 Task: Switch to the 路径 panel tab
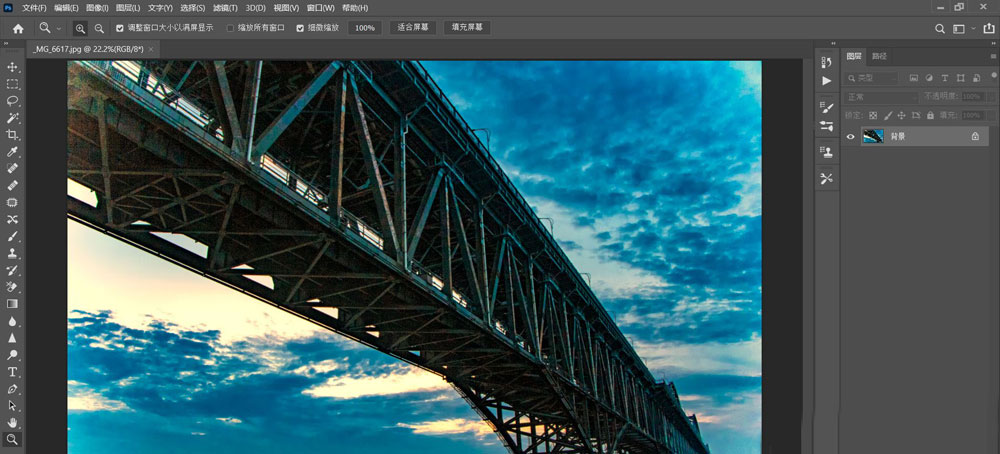pyautogui.click(x=879, y=56)
